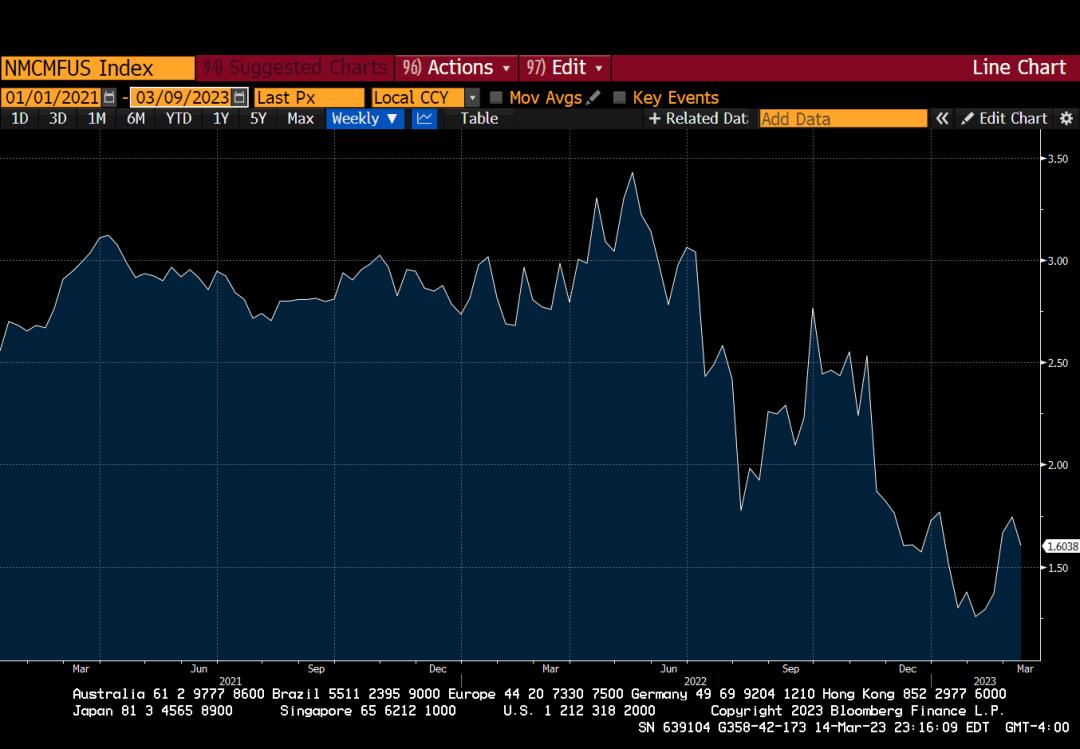Click the Edit Chart pencil button
1080x749 pixels.
[x=1004, y=118]
